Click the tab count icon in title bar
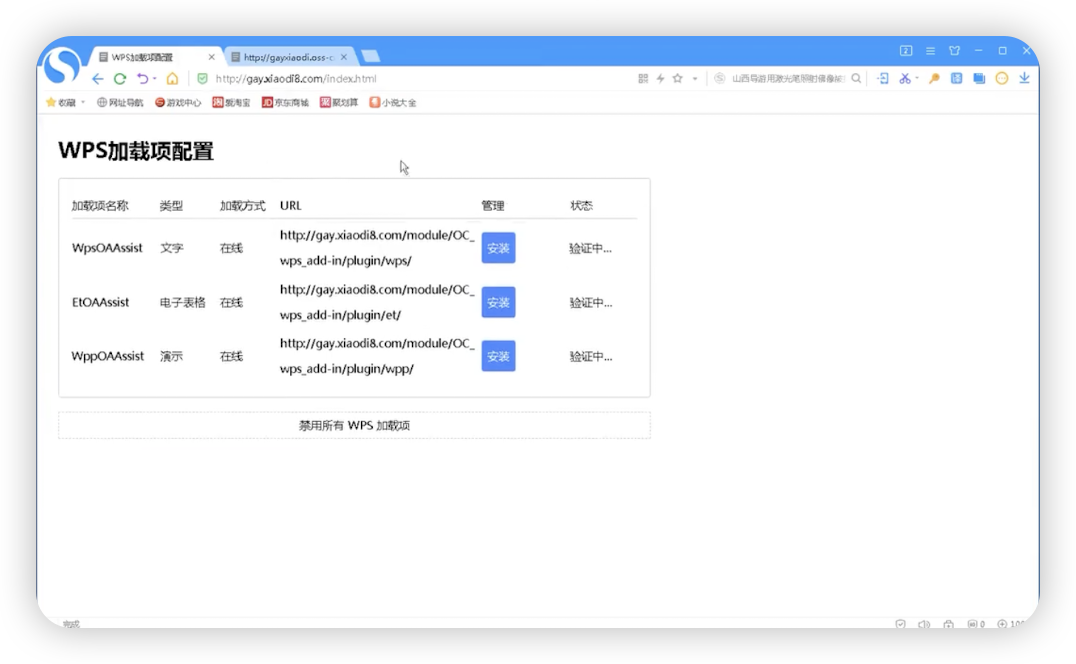1076x664 pixels. click(907, 51)
